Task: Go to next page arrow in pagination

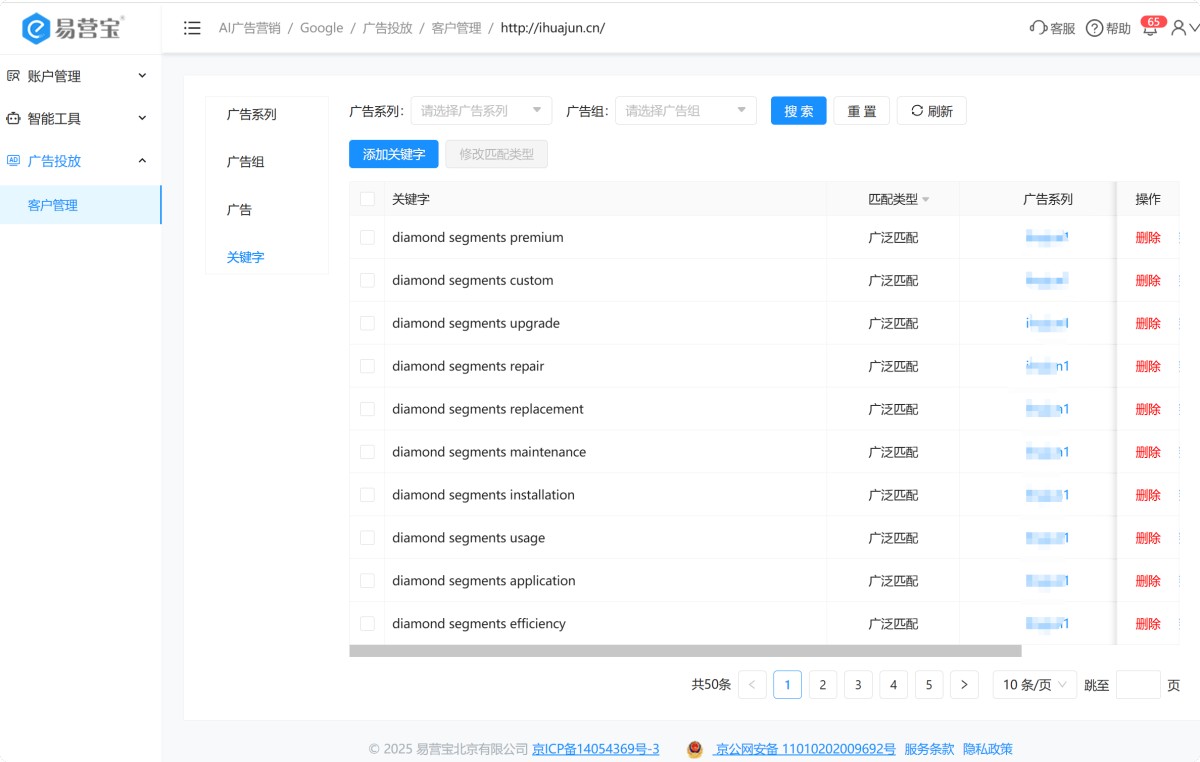Action: tap(963, 685)
